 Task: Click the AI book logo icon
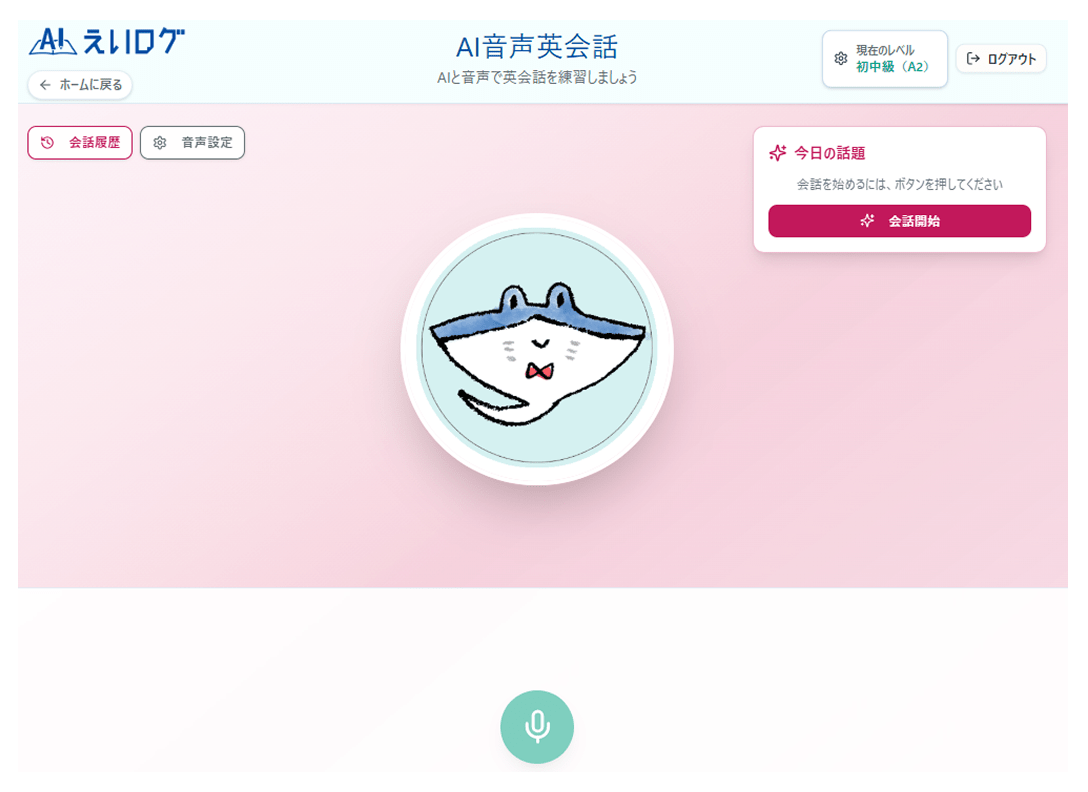53,41
